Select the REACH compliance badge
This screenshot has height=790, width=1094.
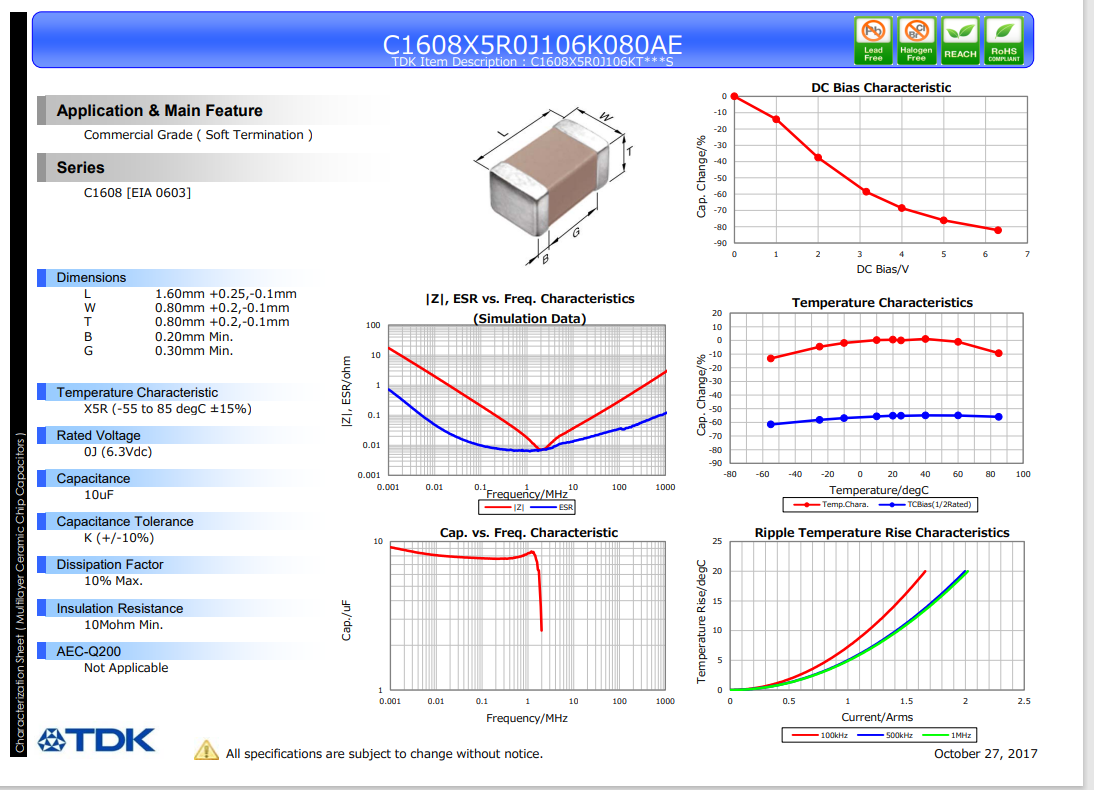(x=960, y=40)
